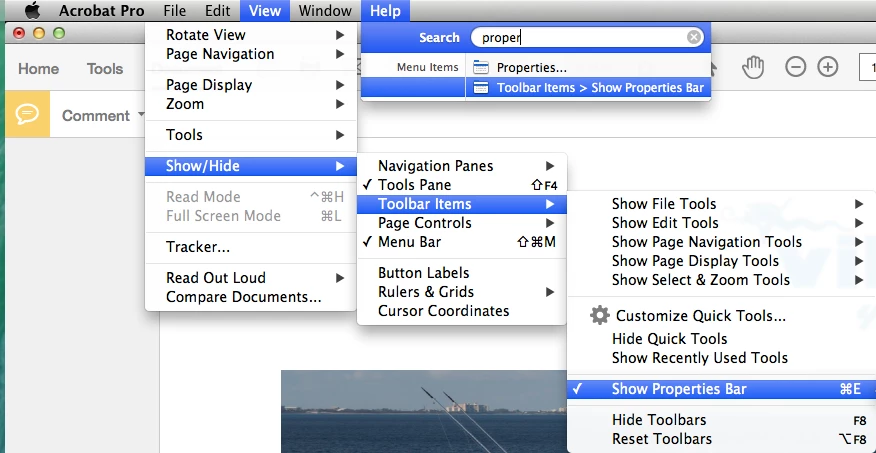The height and width of the screenshot is (453, 876).
Task: Click Hide Toolbars
Action: tap(721, 420)
